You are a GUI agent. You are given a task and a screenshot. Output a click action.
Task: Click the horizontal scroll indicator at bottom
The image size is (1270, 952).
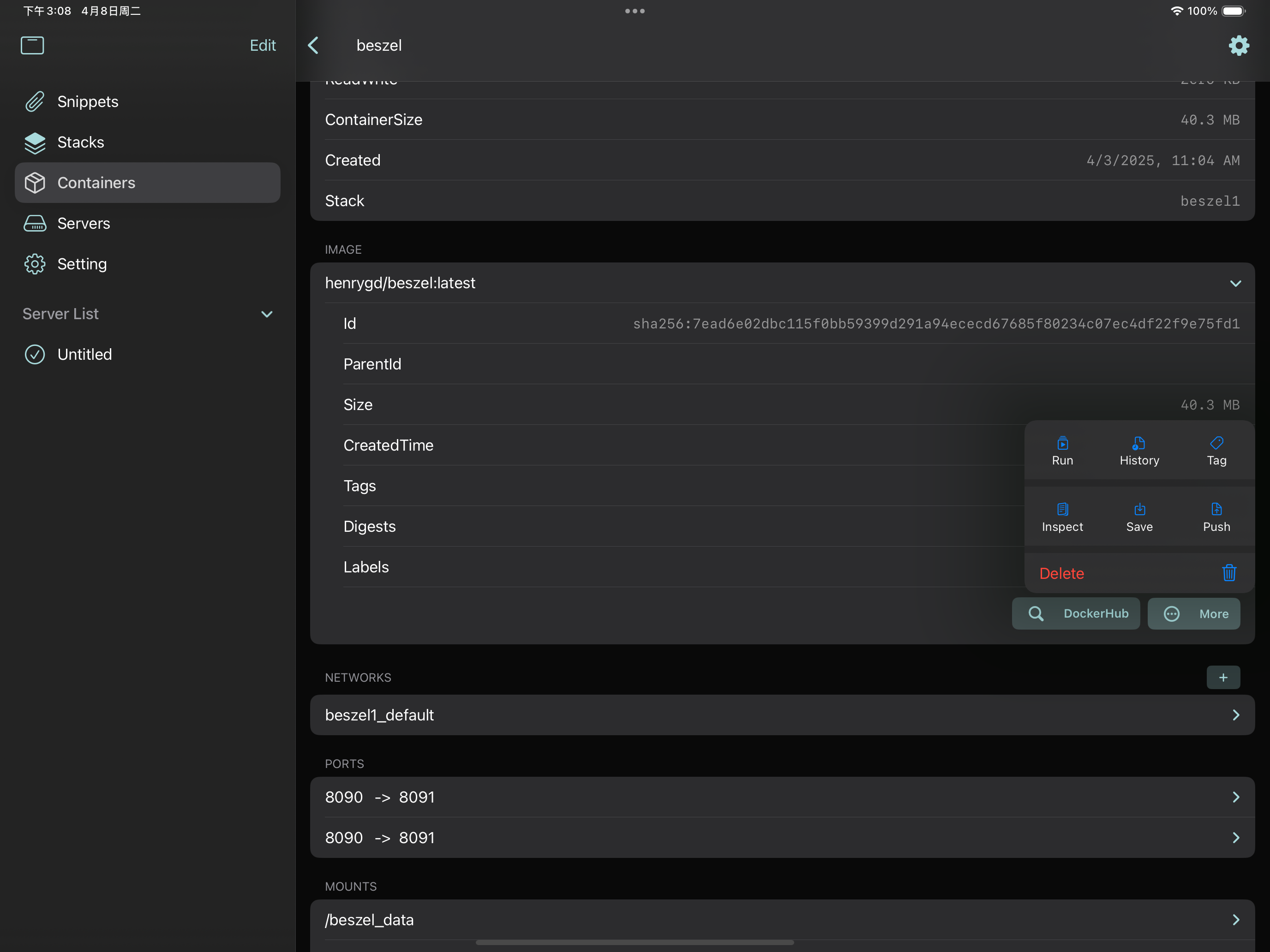pyautogui.click(x=635, y=942)
